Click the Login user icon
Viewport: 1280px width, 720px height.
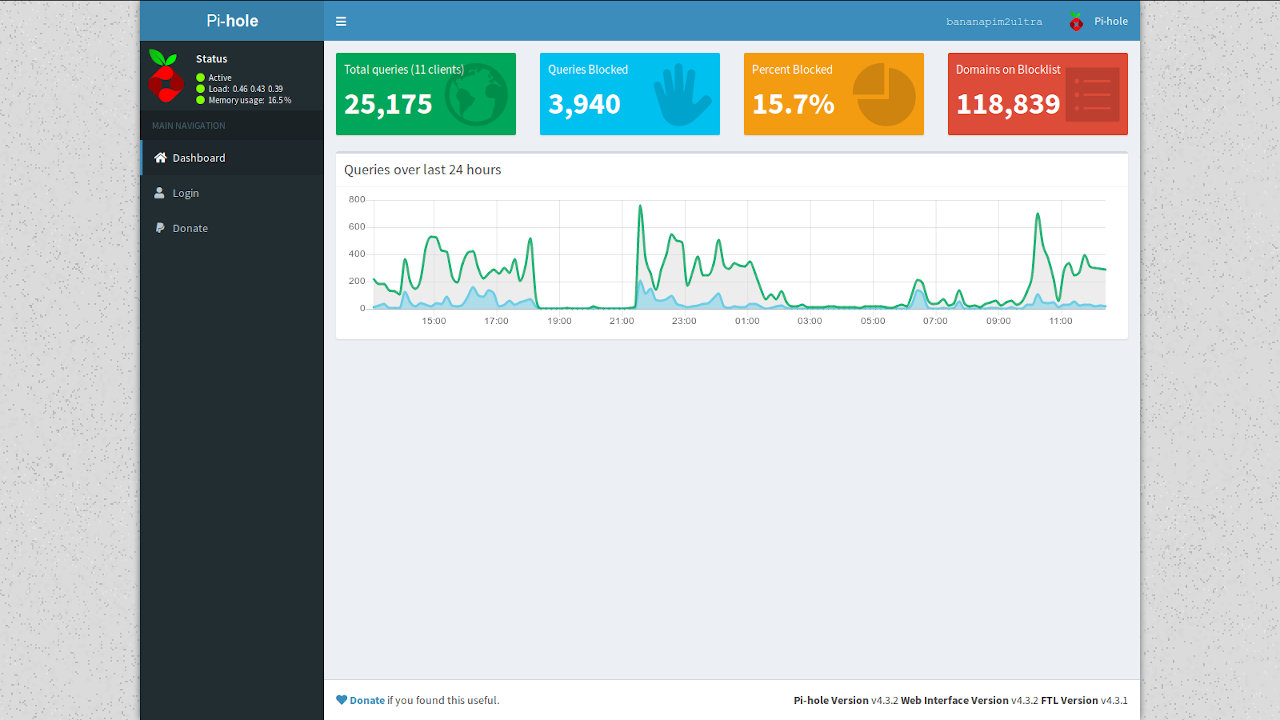159,192
